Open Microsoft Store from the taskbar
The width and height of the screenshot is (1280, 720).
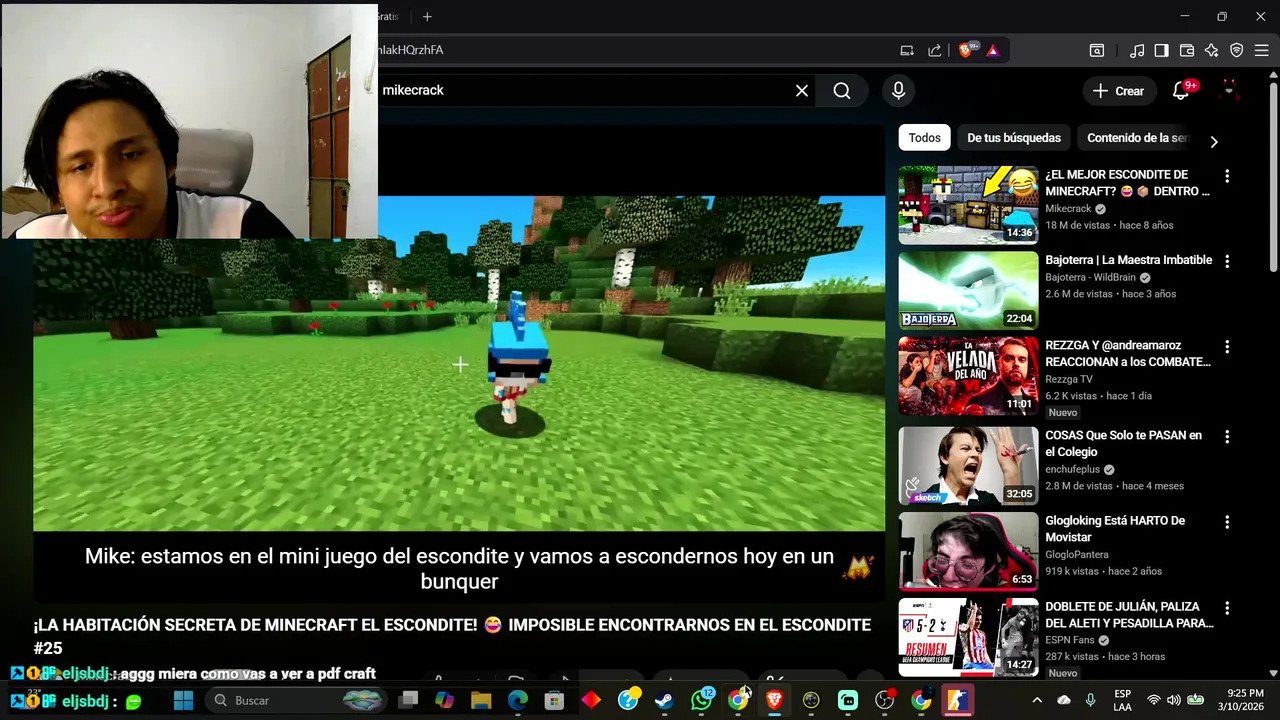tap(554, 701)
